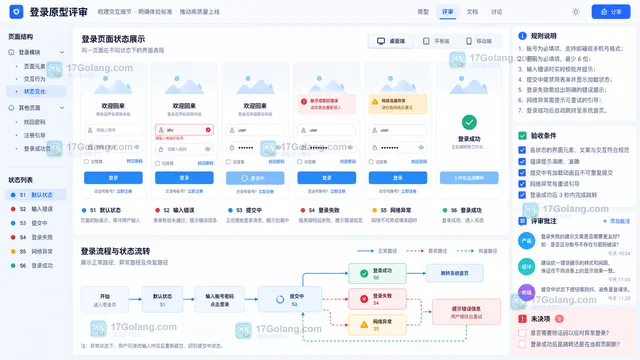Screen dimensions: 640x360
Task: Click the 登录中 loading button in S3 card
Action: [x=255, y=178]
